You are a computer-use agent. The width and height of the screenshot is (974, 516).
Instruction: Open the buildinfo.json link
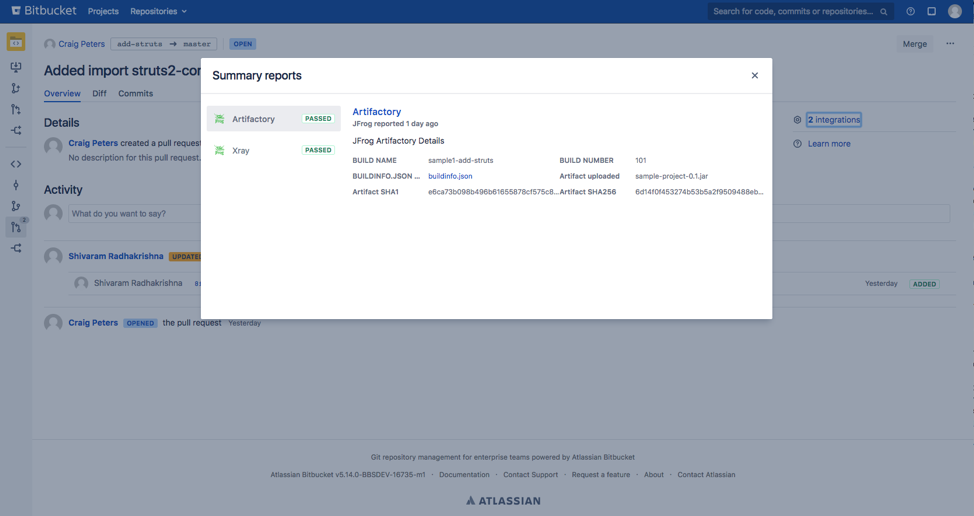pyautogui.click(x=450, y=176)
